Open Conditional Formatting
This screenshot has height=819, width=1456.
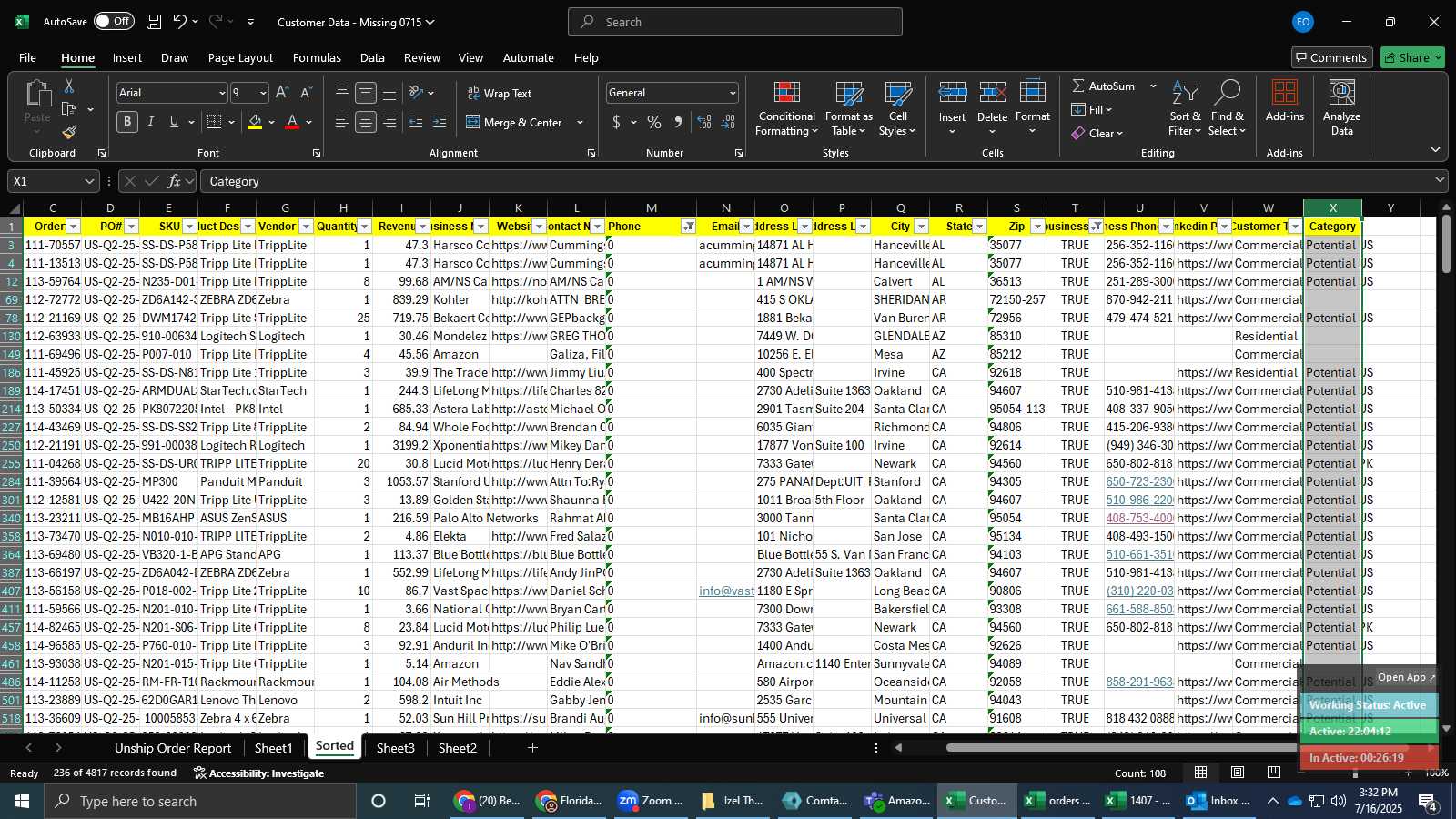tap(787, 109)
